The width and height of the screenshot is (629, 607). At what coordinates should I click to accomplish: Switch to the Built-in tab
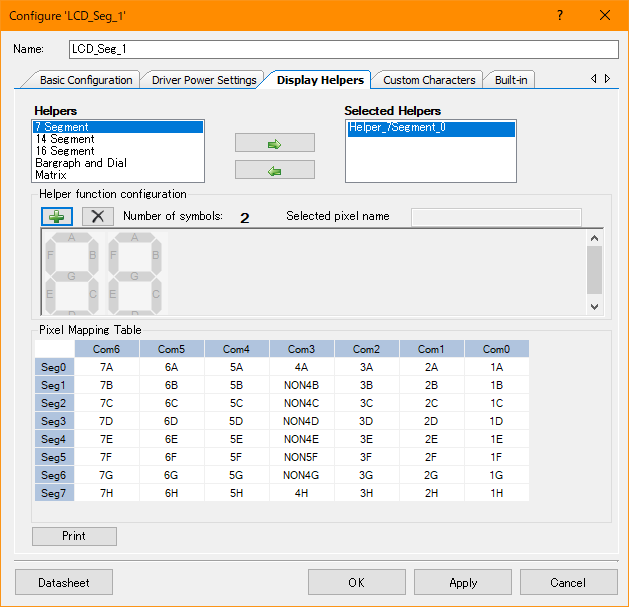coord(511,80)
